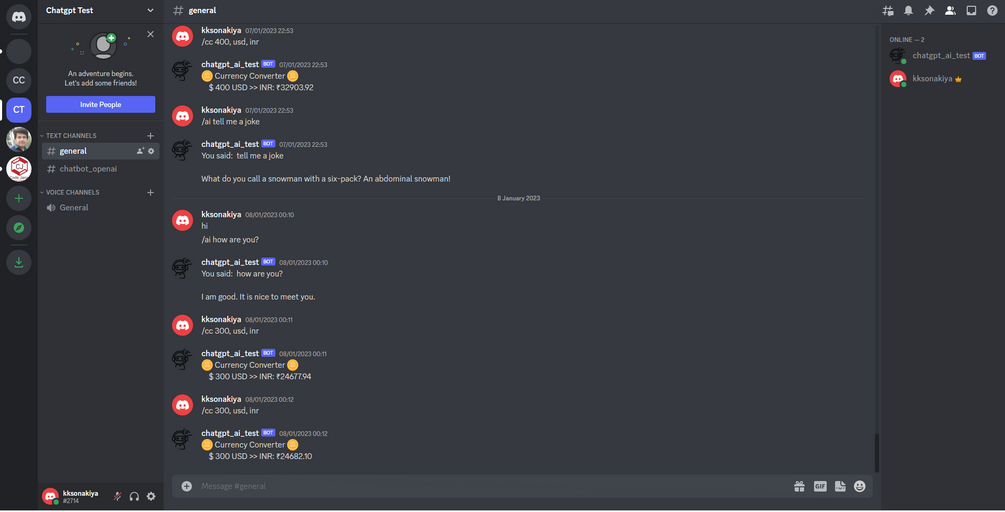Click the Invite People button
This screenshot has width=1005, height=512.
101,104
